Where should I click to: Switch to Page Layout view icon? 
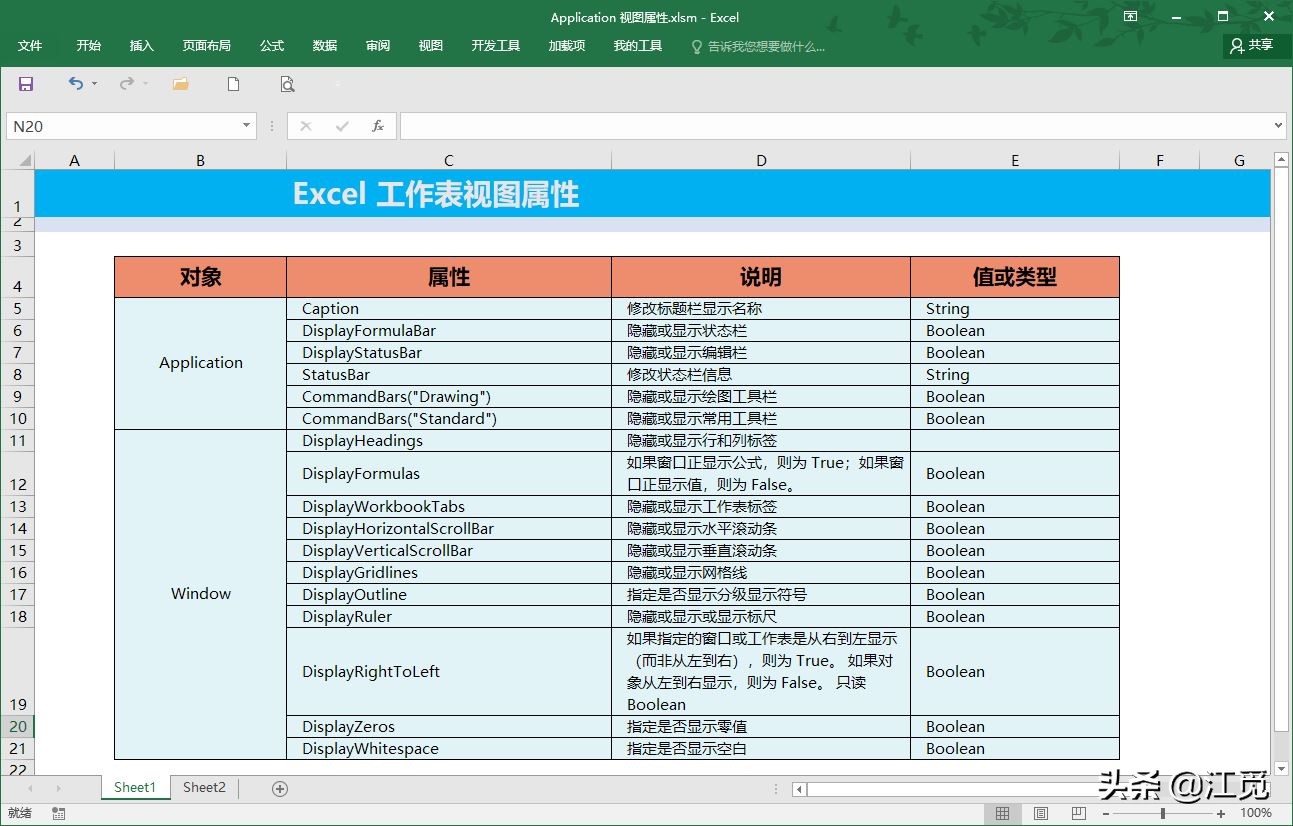(1041, 814)
